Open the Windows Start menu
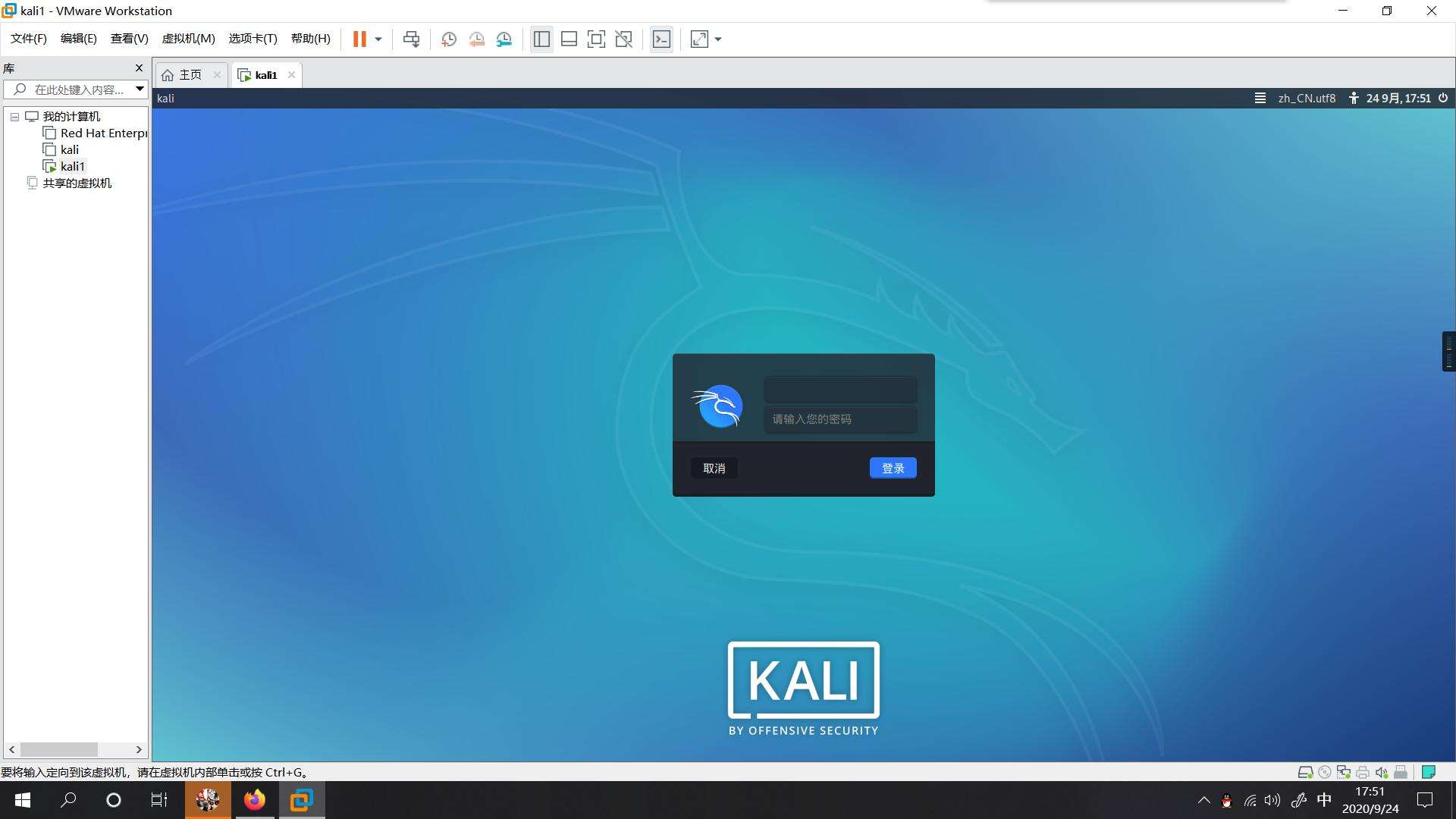Viewport: 1456px width, 819px height. point(23,800)
